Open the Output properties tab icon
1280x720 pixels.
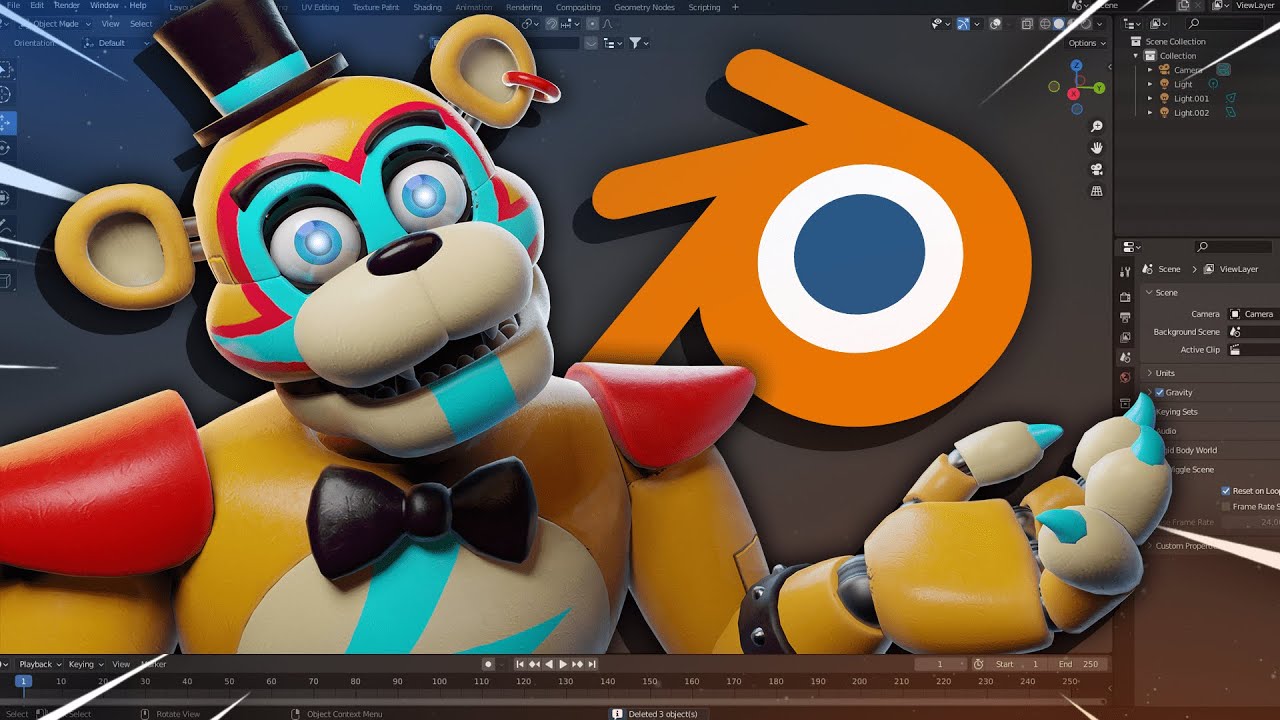pyautogui.click(x=1125, y=317)
